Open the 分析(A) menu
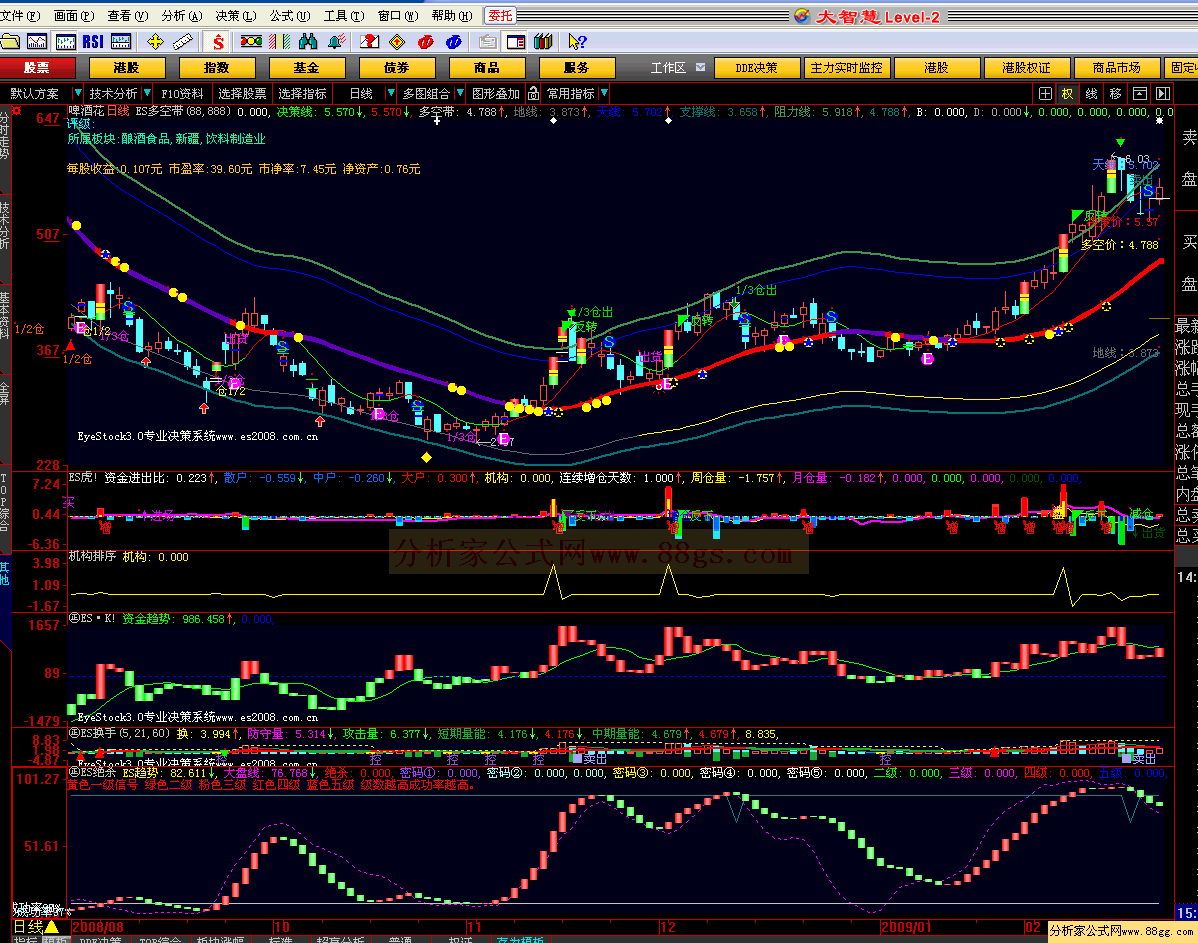The image size is (1198, 943). tap(182, 15)
